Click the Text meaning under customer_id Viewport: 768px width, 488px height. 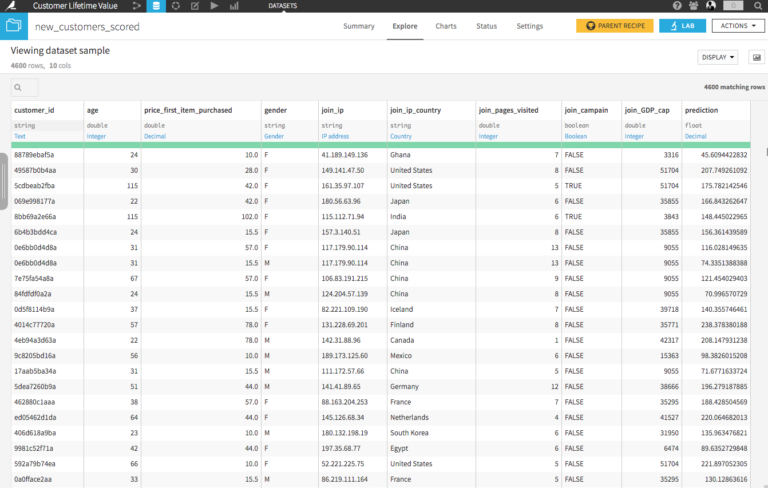(20, 136)
